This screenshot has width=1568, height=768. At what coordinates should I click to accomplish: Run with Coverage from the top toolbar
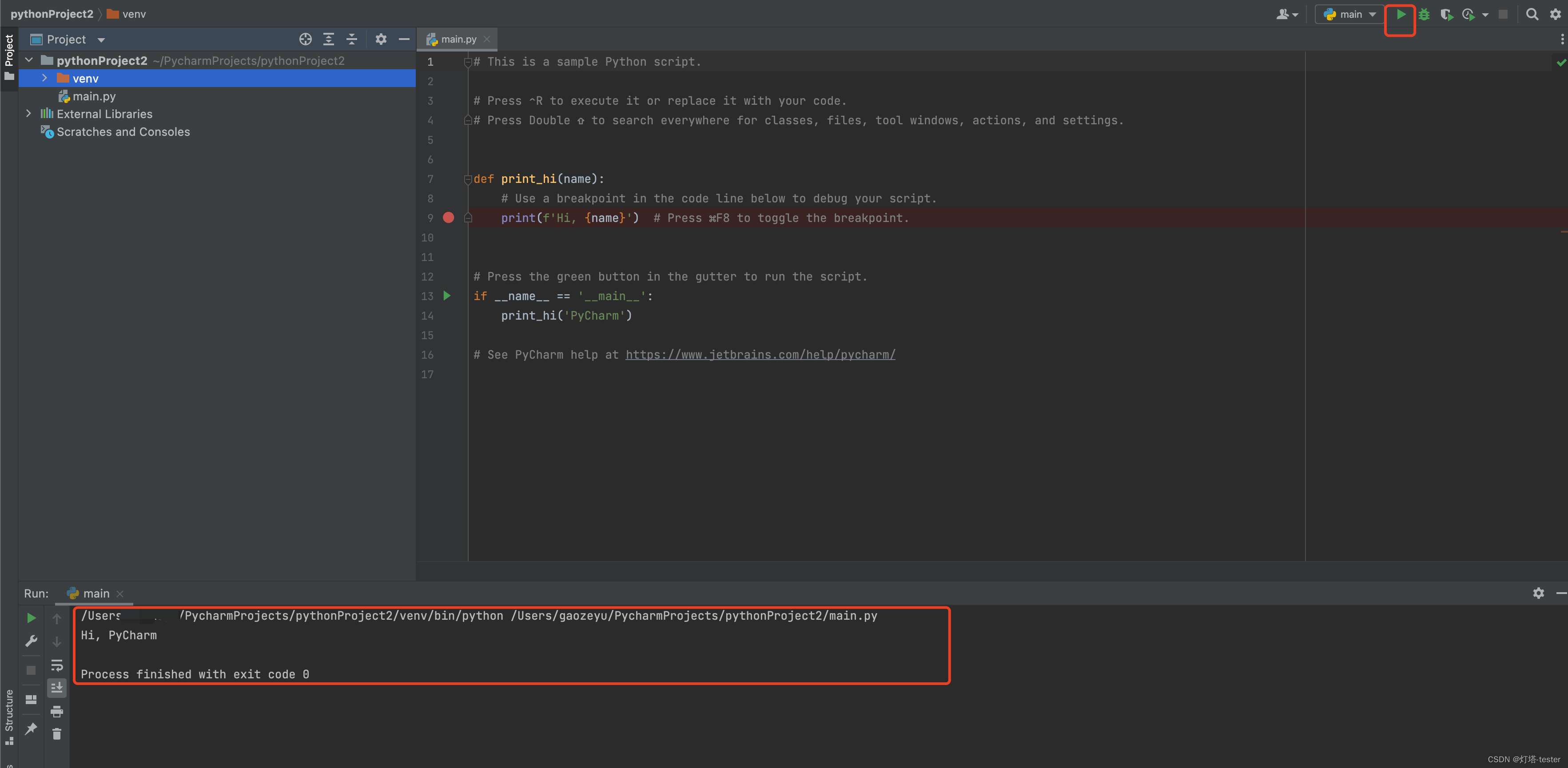click(1446, 15)
